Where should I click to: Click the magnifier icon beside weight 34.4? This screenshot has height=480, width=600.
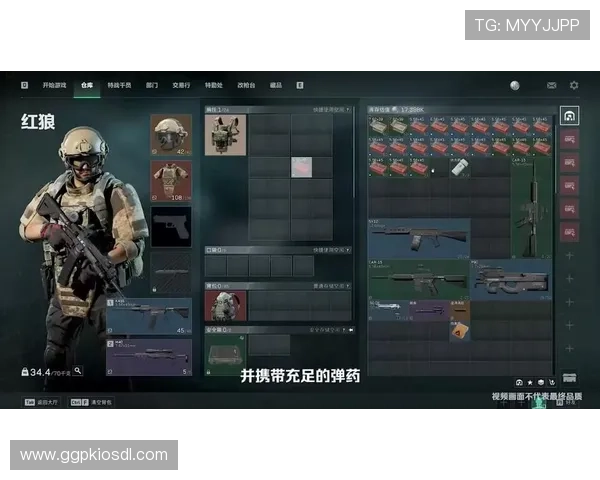pos(78,371)
